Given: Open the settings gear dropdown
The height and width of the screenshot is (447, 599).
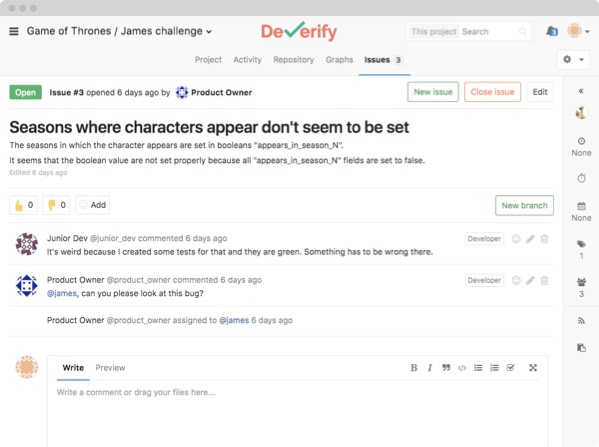Looking at the screenshot, I should point(573,60).
